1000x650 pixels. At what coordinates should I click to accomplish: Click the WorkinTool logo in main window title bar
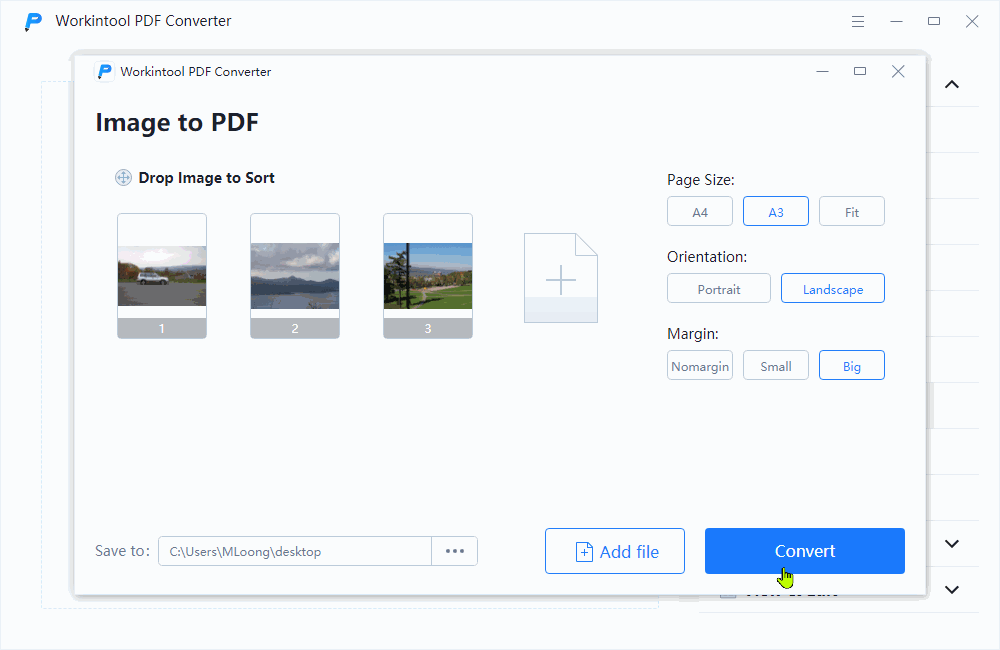pos(33,20)
